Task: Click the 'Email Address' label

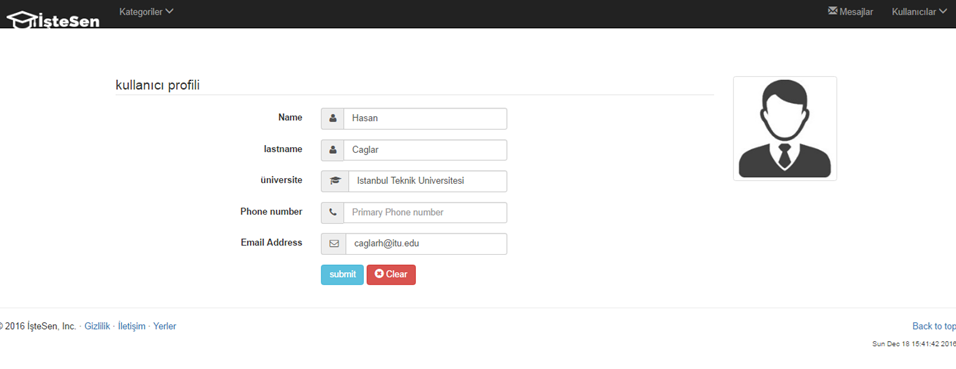Action: click(x=271, y=242)
